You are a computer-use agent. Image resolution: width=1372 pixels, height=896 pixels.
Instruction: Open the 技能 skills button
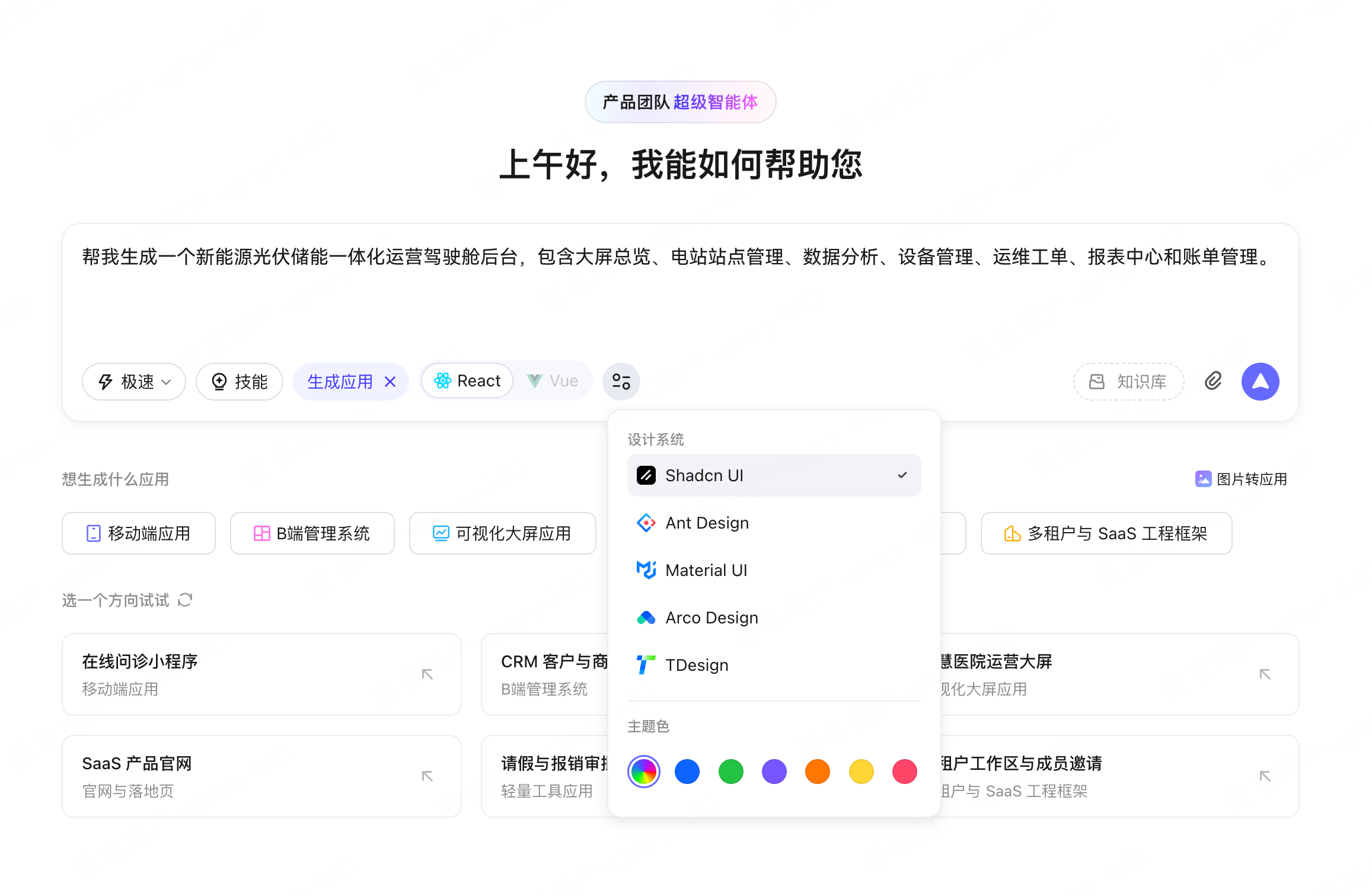(x=240, y=382)
